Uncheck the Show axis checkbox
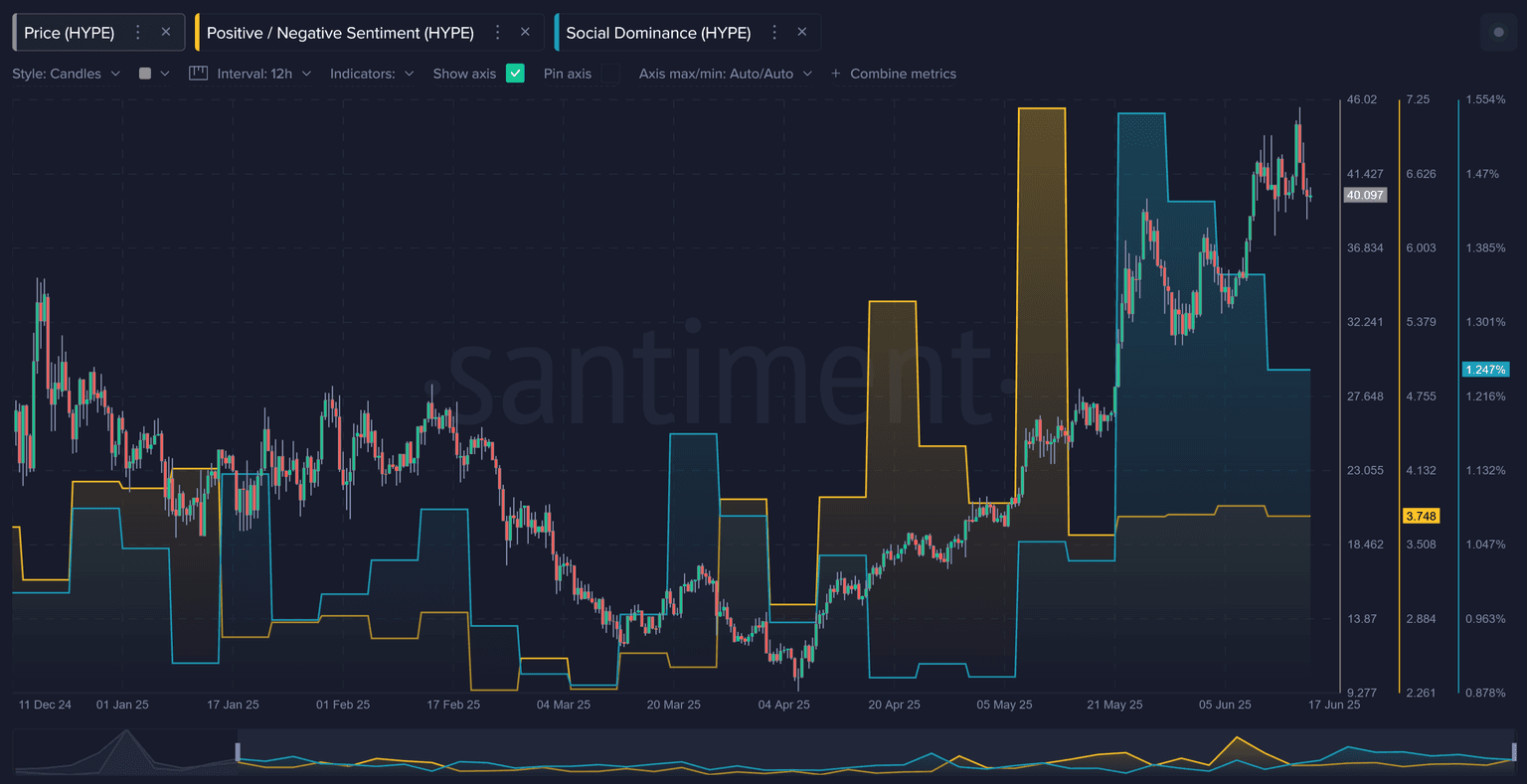The height and width of the screenshot is (784, 1527). tap(515, 74)
